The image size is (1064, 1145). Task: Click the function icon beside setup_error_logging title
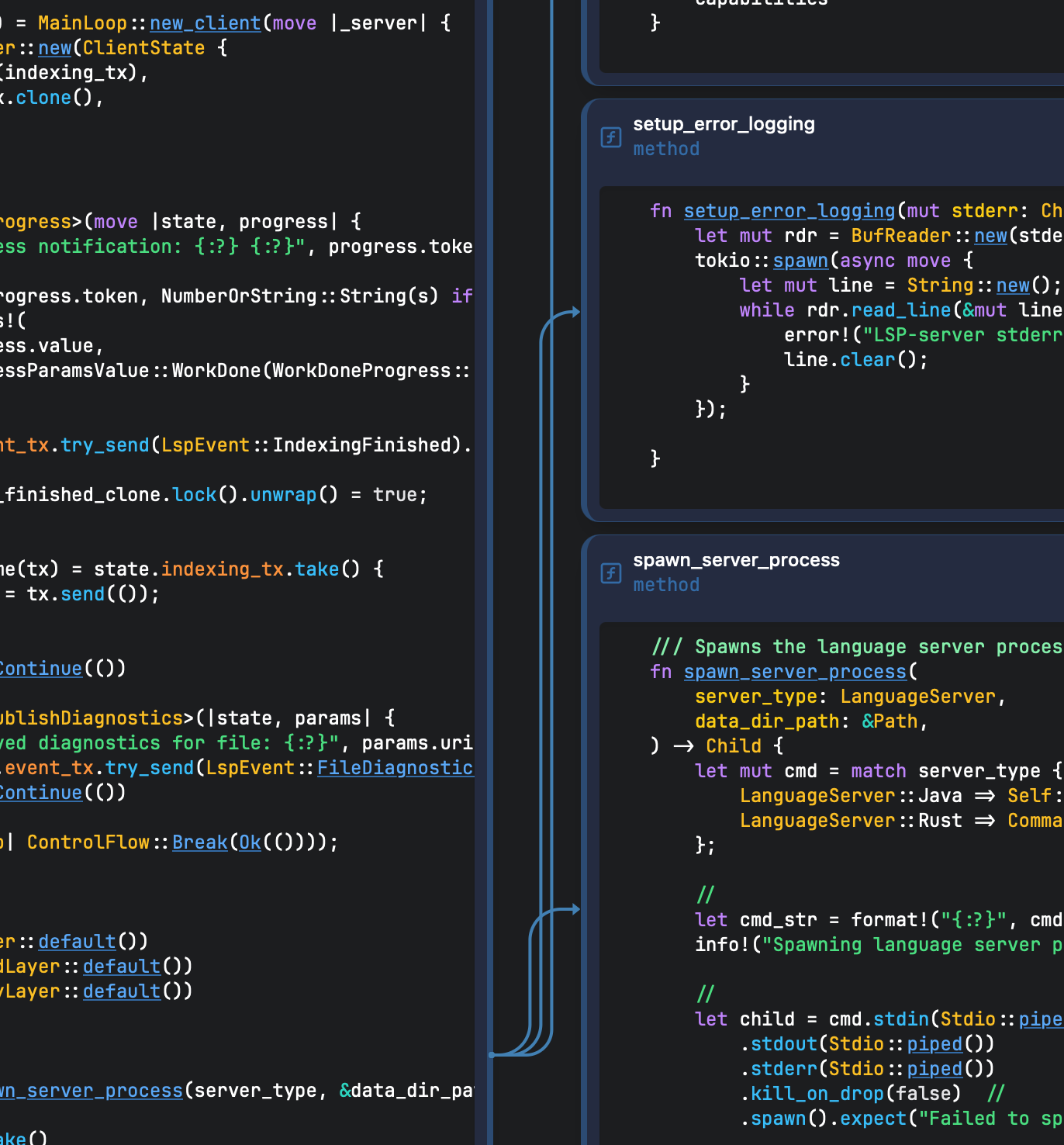pos(610,137)
